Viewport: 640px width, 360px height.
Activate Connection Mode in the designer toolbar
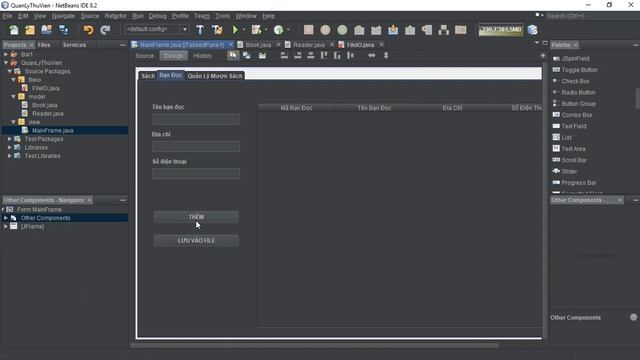click(247, 56)
